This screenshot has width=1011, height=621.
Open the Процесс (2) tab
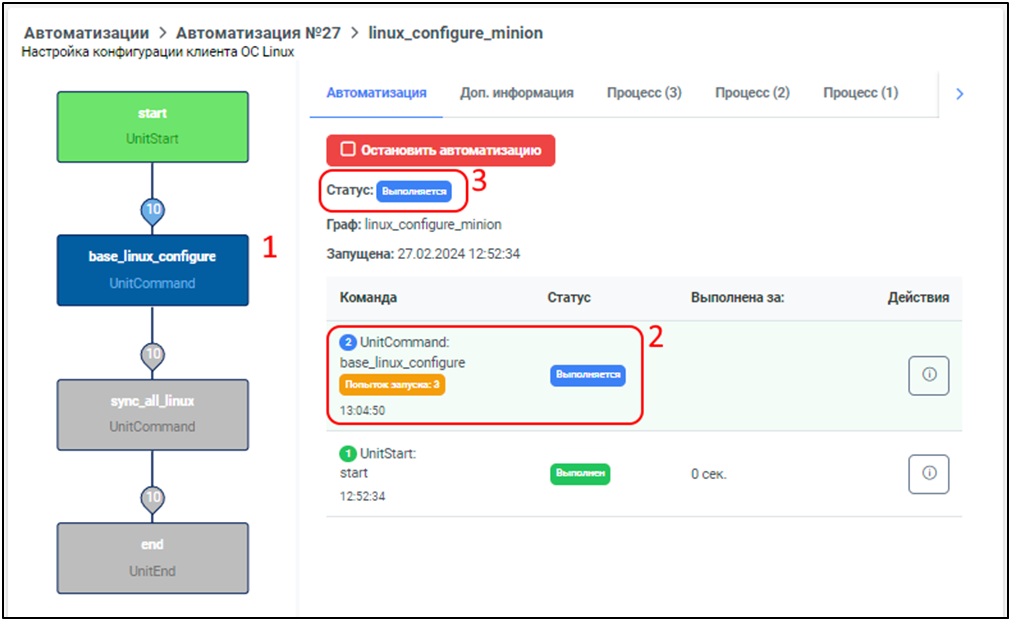point(752,93)
